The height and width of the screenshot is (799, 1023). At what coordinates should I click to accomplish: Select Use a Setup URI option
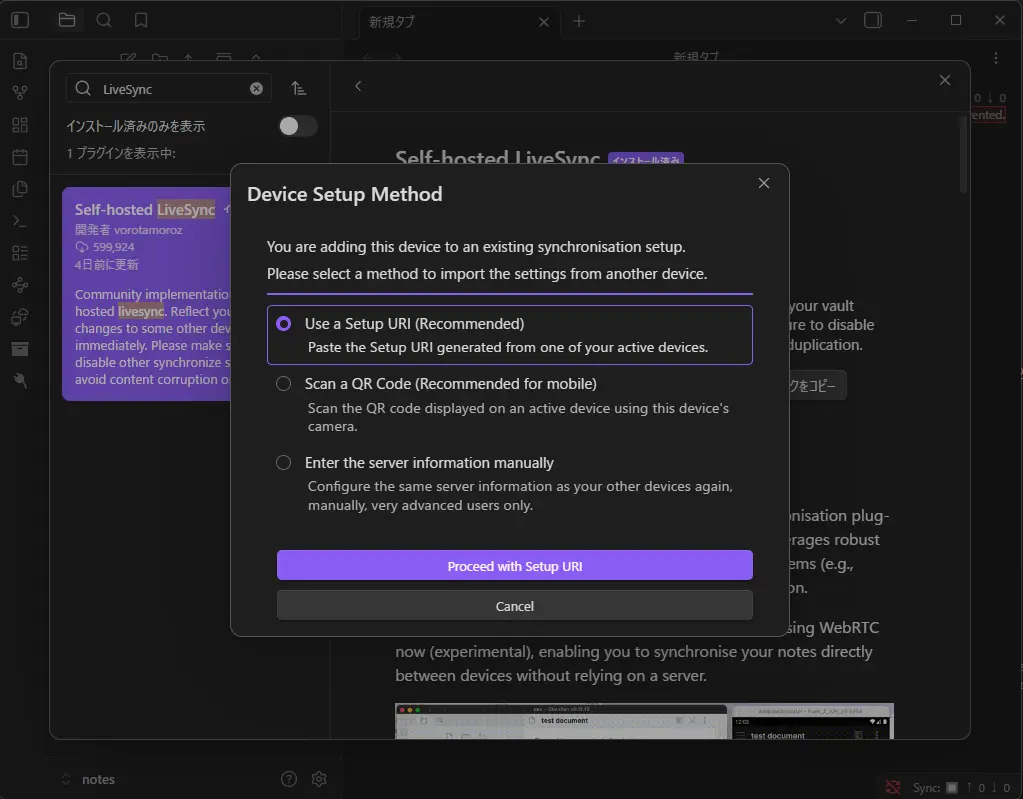coord(510,335)
